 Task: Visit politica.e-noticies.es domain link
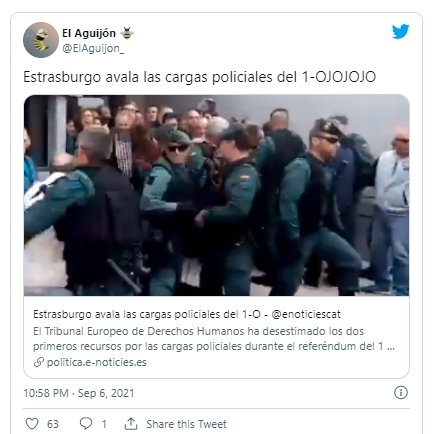coord(97,362)
